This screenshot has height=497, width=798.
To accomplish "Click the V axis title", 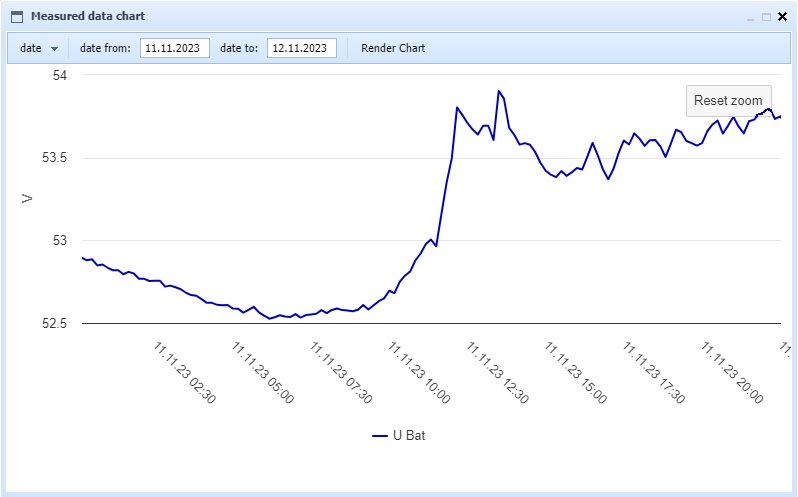I will (x=27, y=199).
